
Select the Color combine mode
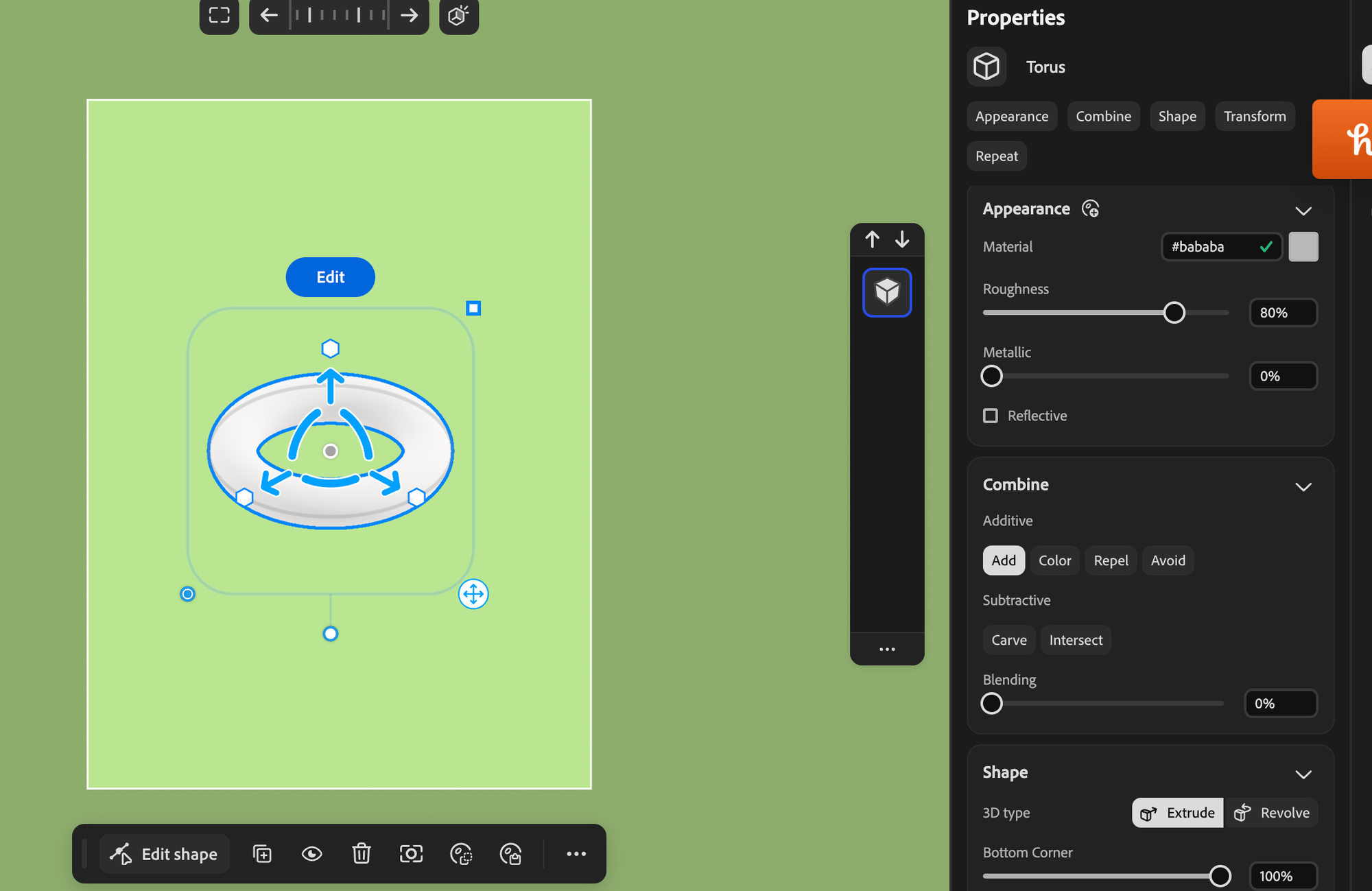tap(1054, 560)
